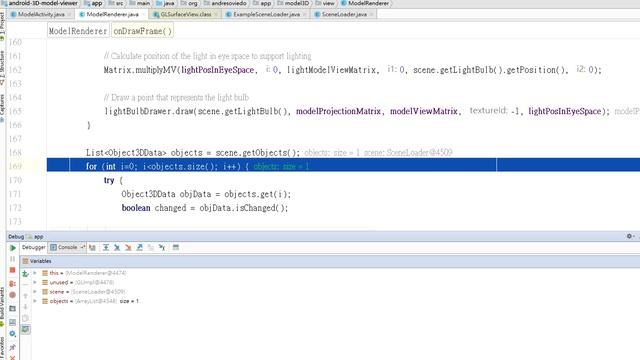Open View Breakpoints icon in debug sidebar
640x360 pixels.
[13, 283]
